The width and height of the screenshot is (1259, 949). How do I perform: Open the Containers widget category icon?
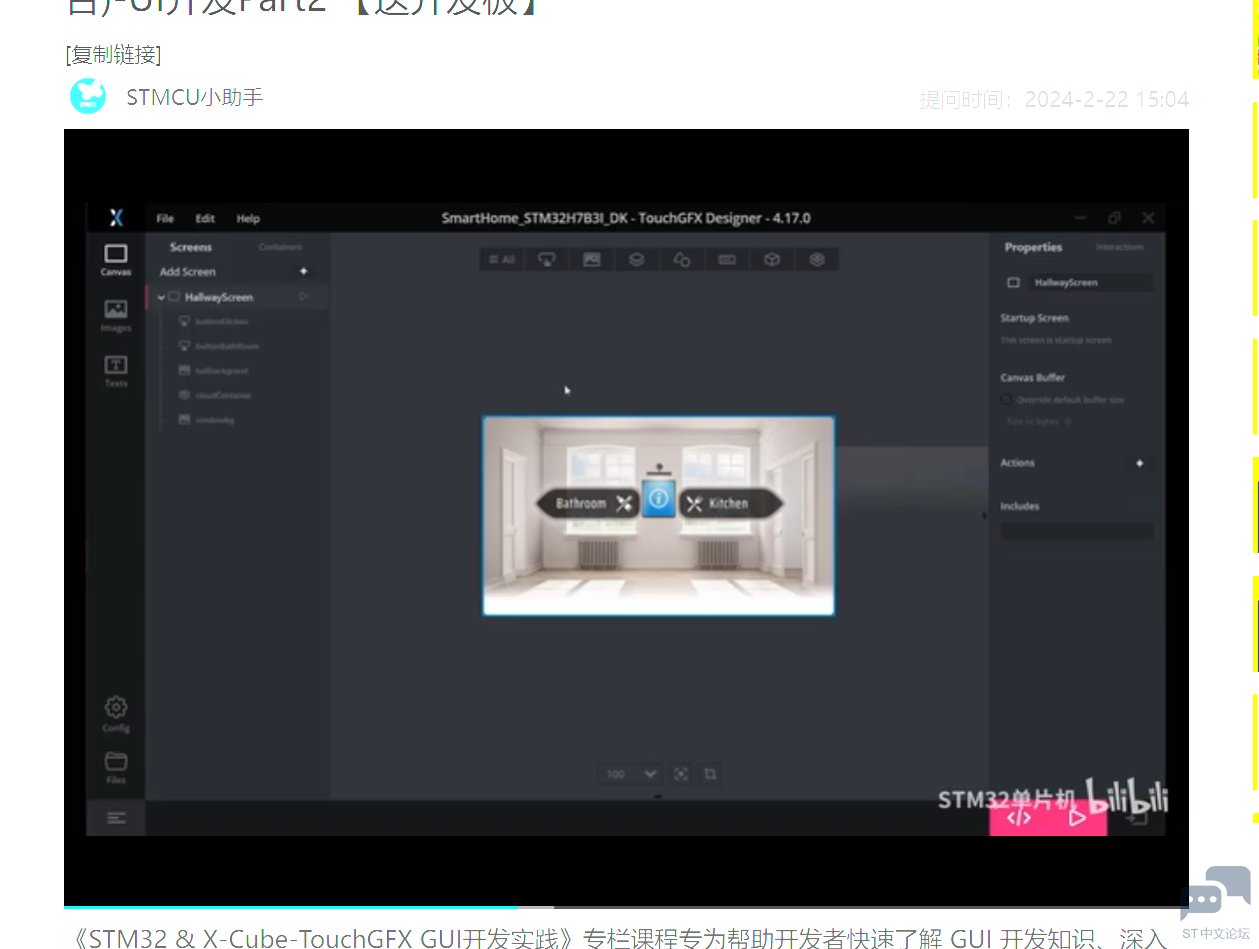coord(636,260)
